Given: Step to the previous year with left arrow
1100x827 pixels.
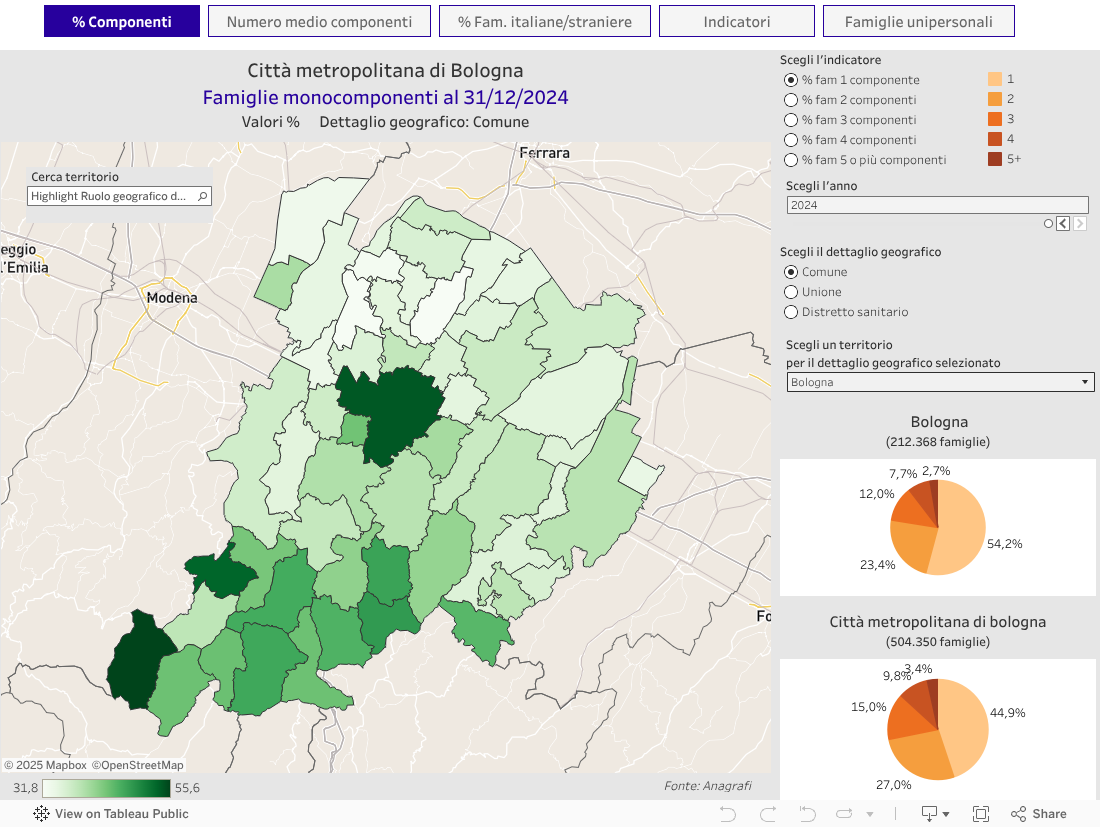Looking at the screenshot, I should 1063,224.
